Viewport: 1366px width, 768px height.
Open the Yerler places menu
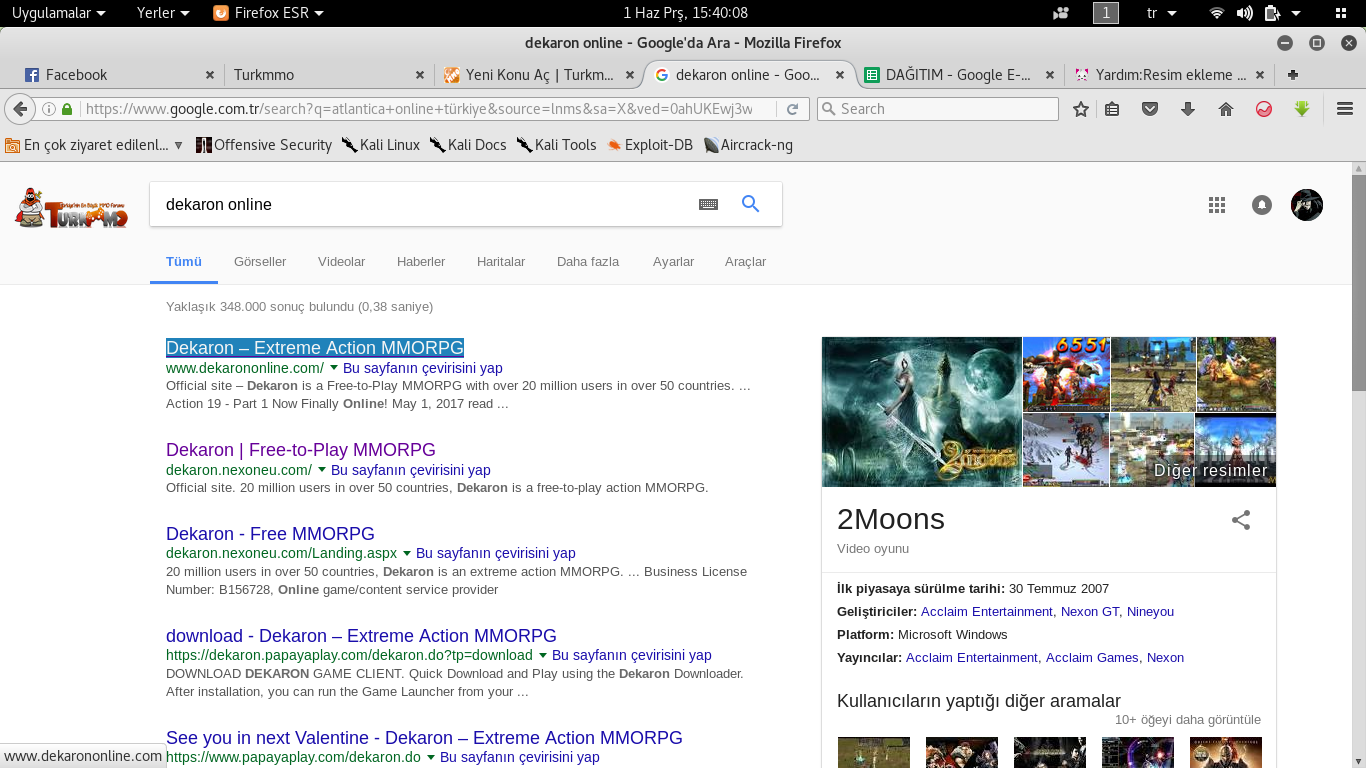tap(163, 13)
